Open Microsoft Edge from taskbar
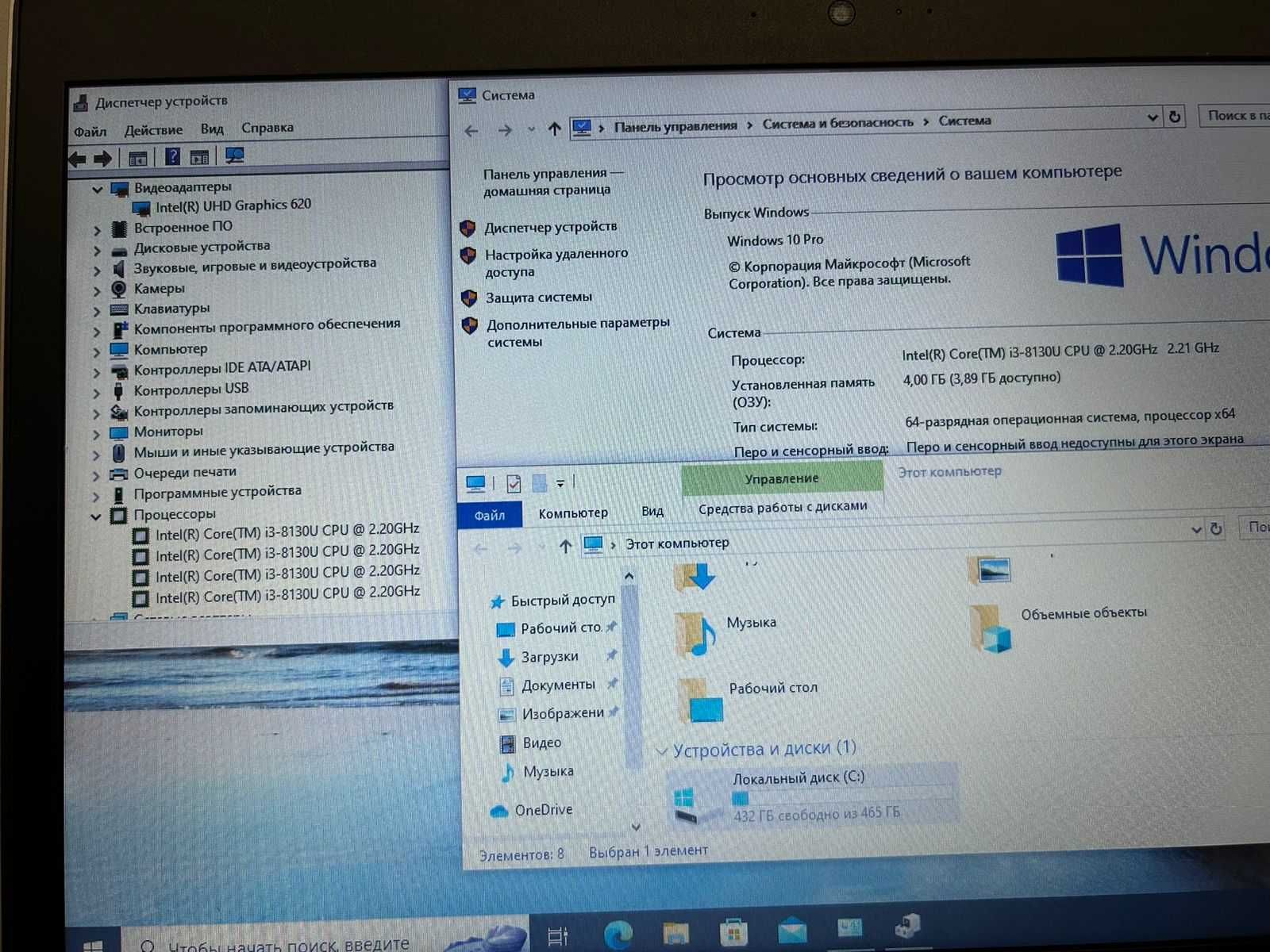Screen dimensions: 1270x952 click(x=618, y=934)
